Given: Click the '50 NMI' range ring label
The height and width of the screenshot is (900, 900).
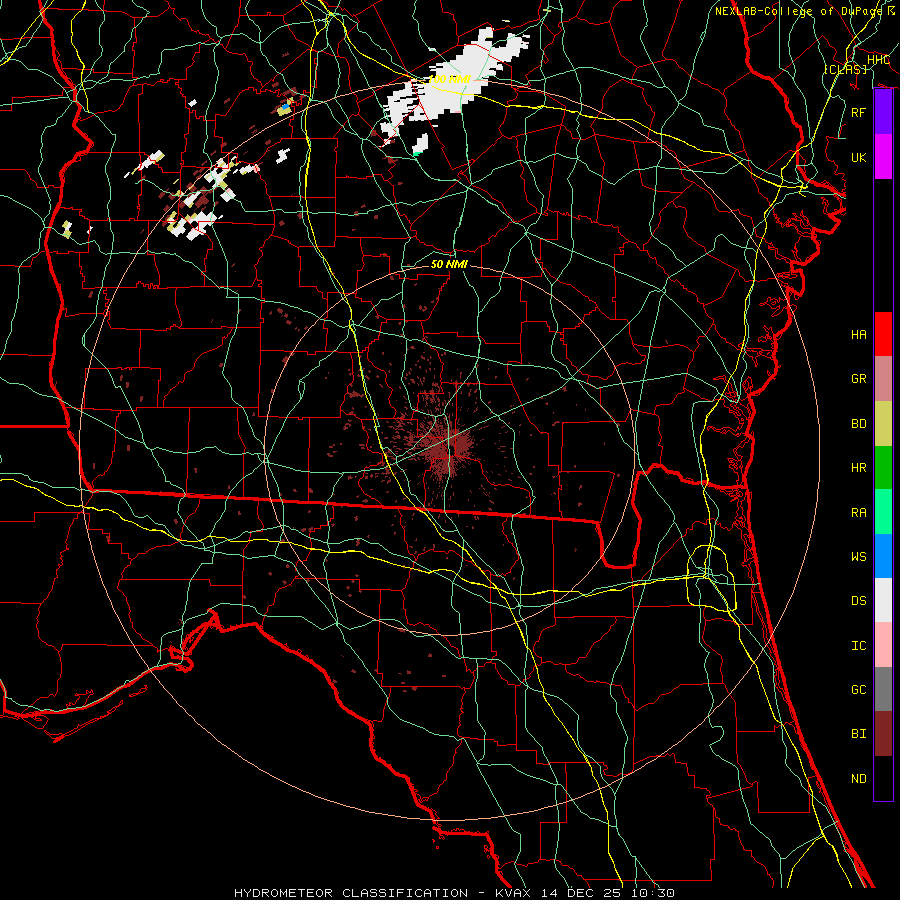Looking at the screenshot, I should pos(449,264).
